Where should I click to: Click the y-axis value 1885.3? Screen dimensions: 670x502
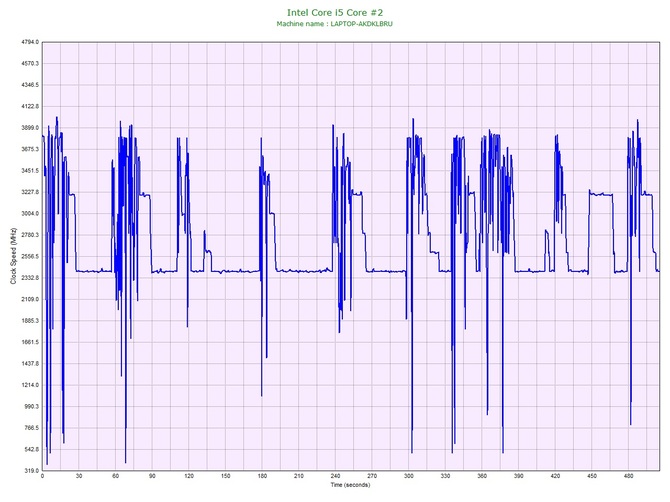point(30,321)
